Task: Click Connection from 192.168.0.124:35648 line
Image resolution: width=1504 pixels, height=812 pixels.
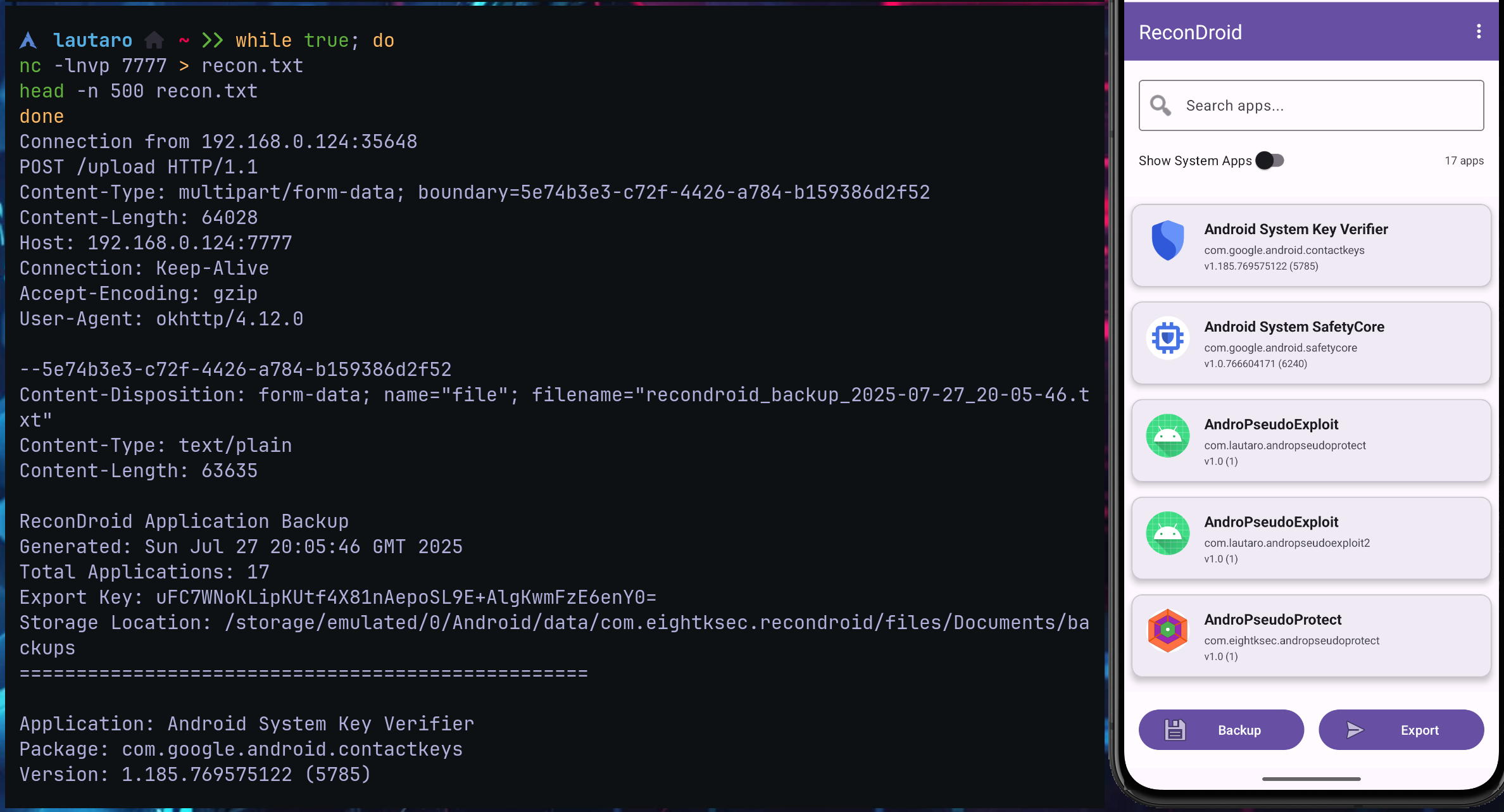Action: (x=218, y=142)
